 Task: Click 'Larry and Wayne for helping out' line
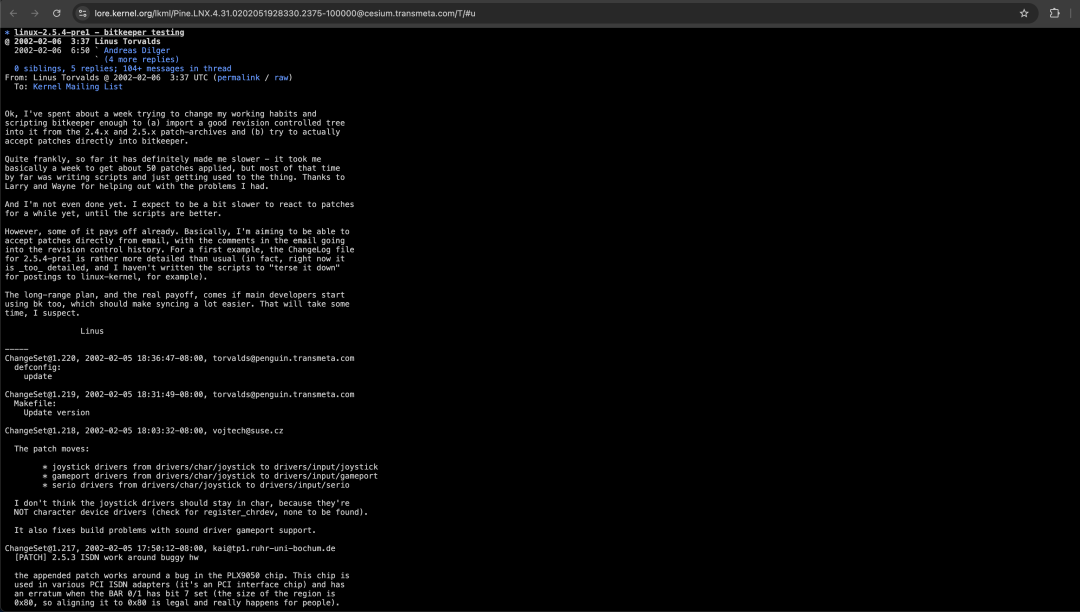pos(136,186)
